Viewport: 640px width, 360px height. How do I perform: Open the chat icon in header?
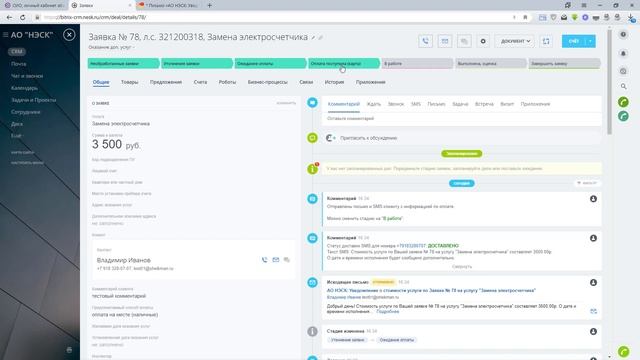tap(464, 41)
